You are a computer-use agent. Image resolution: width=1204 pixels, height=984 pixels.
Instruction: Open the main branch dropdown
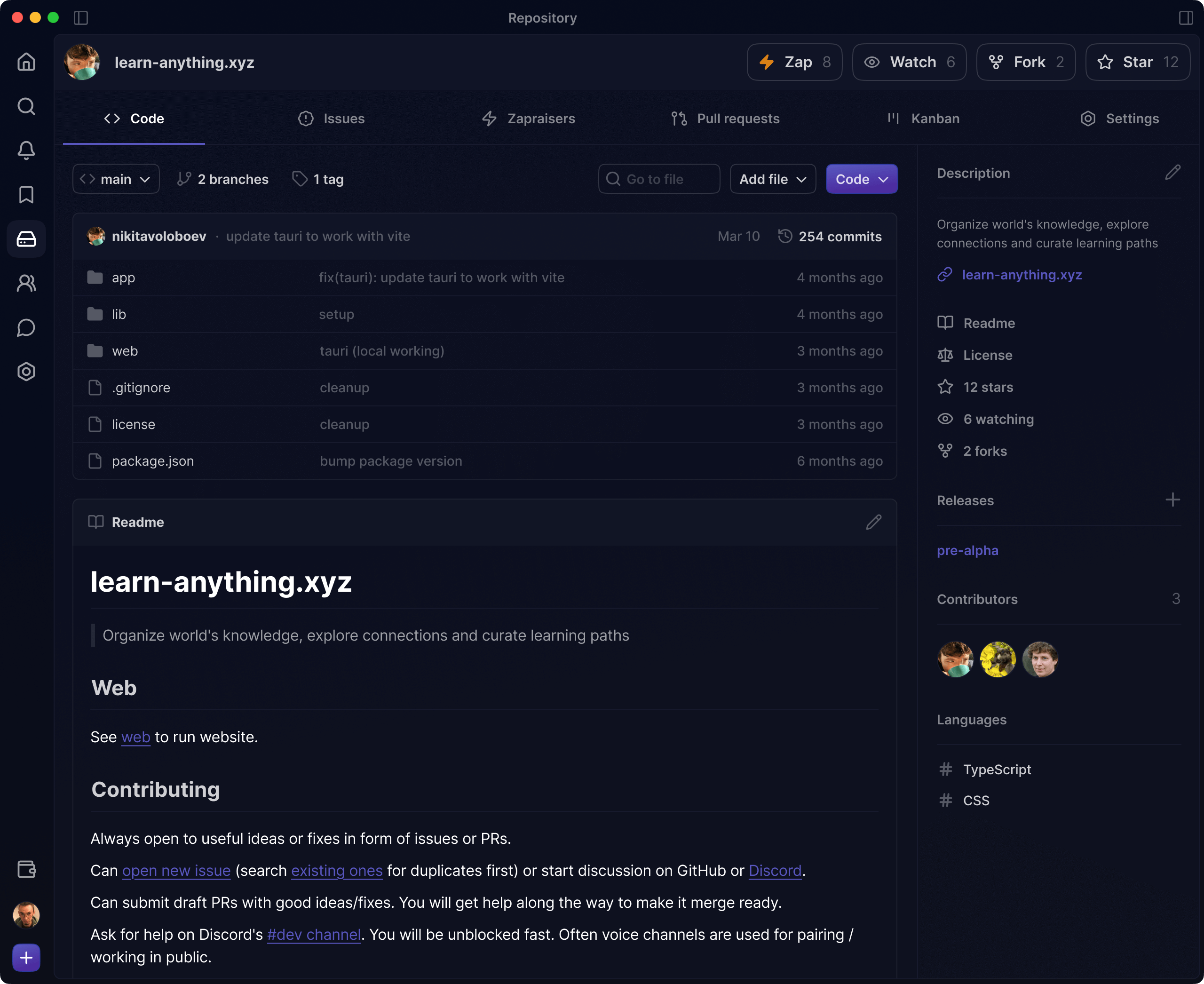[x=116, y=179]
